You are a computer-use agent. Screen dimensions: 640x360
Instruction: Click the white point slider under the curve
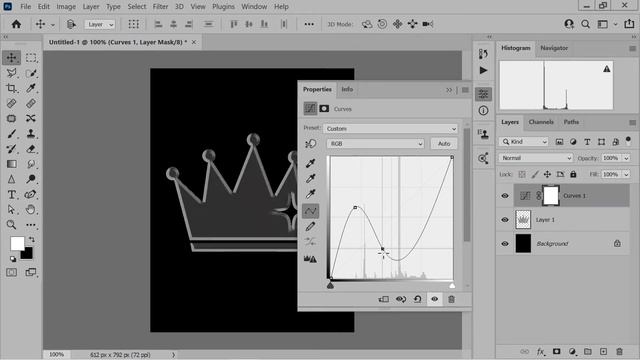(452, 285)
